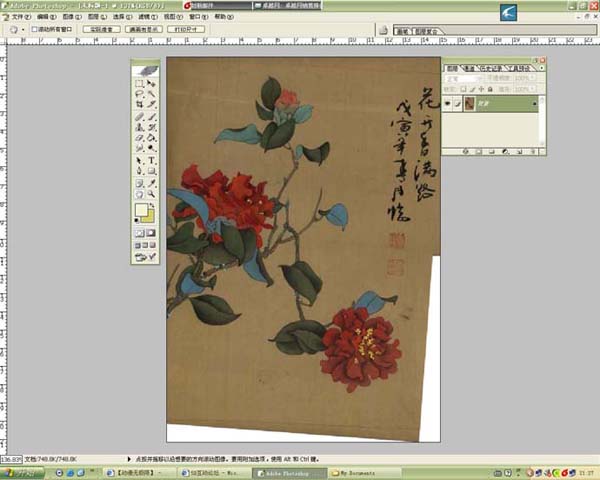The image size is (600, 480).
Task: Open the 编辑 menu
Action: pos(47,17)
